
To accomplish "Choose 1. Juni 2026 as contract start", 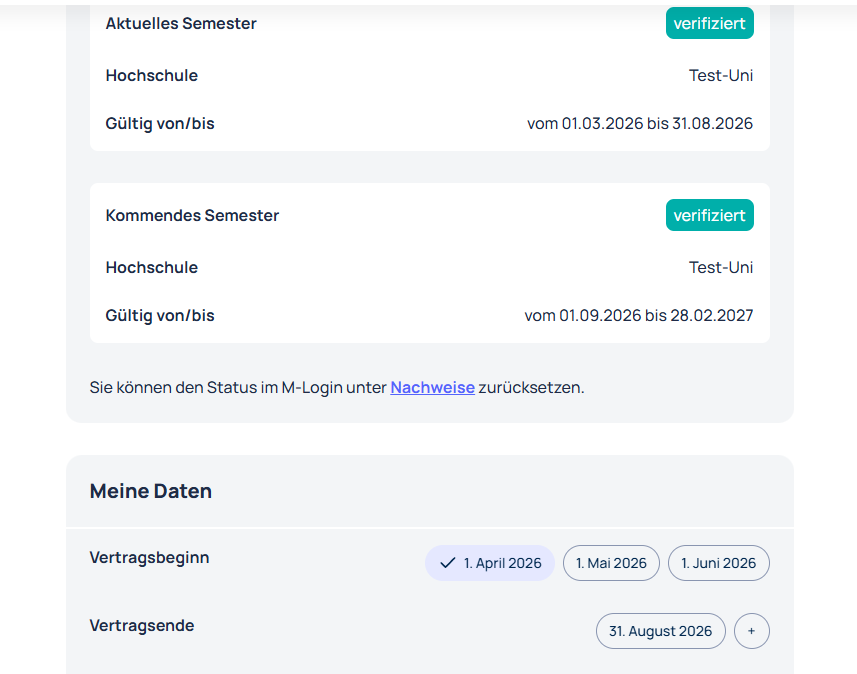I will pyautogui.click(x=718, y=563).
